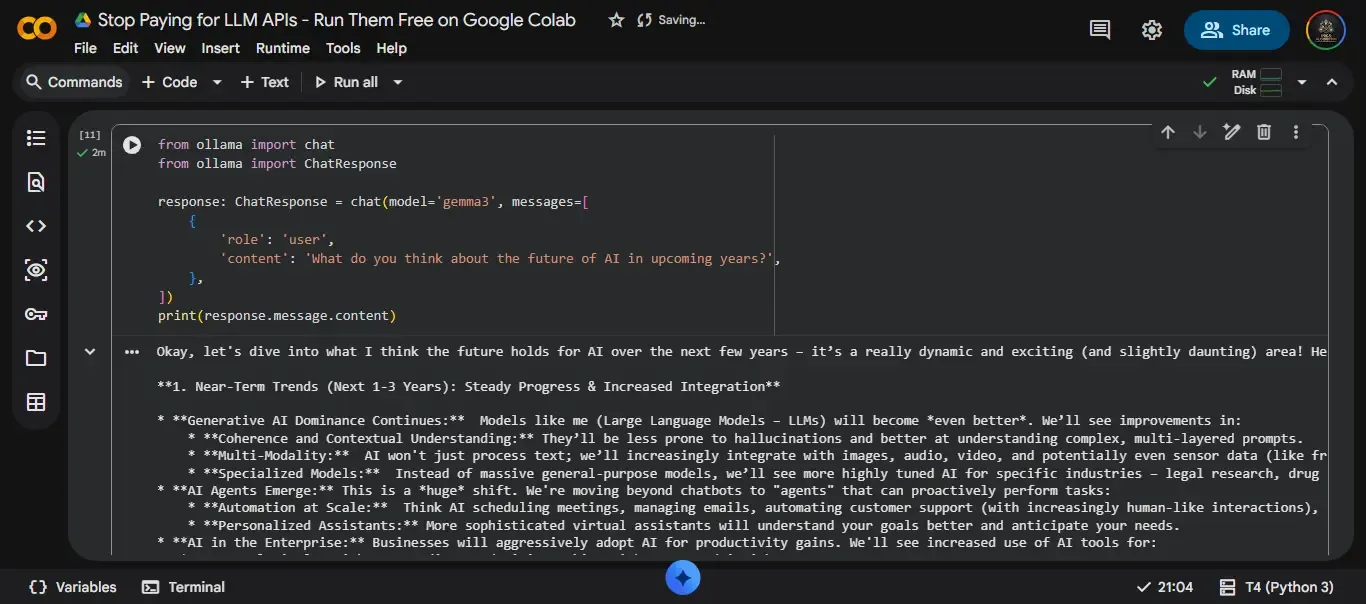Open the settings gear

[1151, 30]
